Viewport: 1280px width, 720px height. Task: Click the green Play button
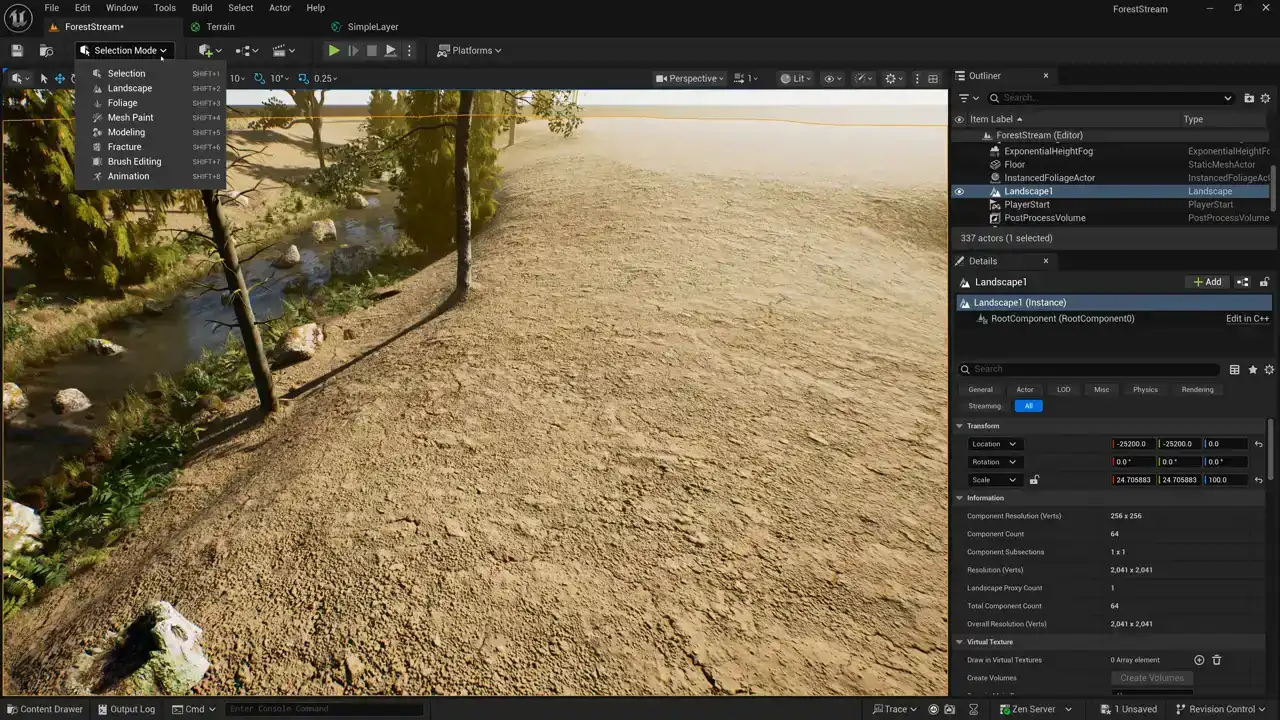tap(334, 51)
